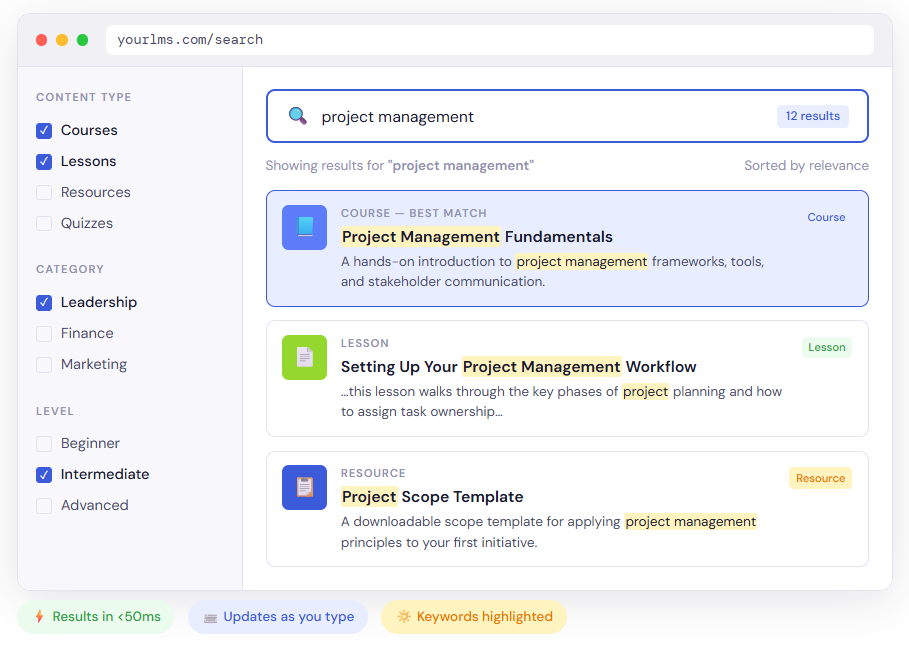Click the Lesson badge on the workflow result
909x645 pixels.
coord(826,347)
